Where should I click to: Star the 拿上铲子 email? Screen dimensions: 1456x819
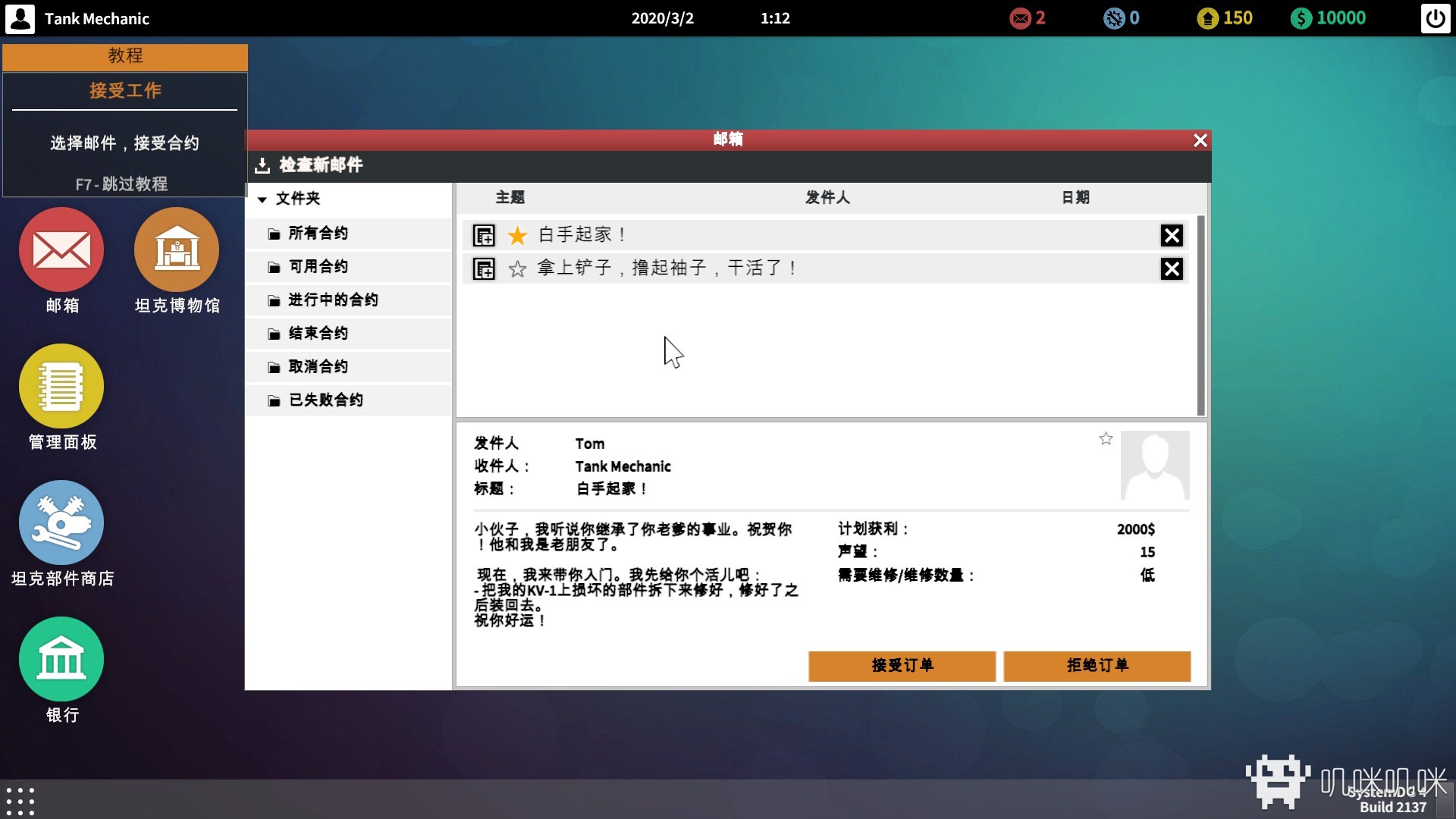point(517,268)
